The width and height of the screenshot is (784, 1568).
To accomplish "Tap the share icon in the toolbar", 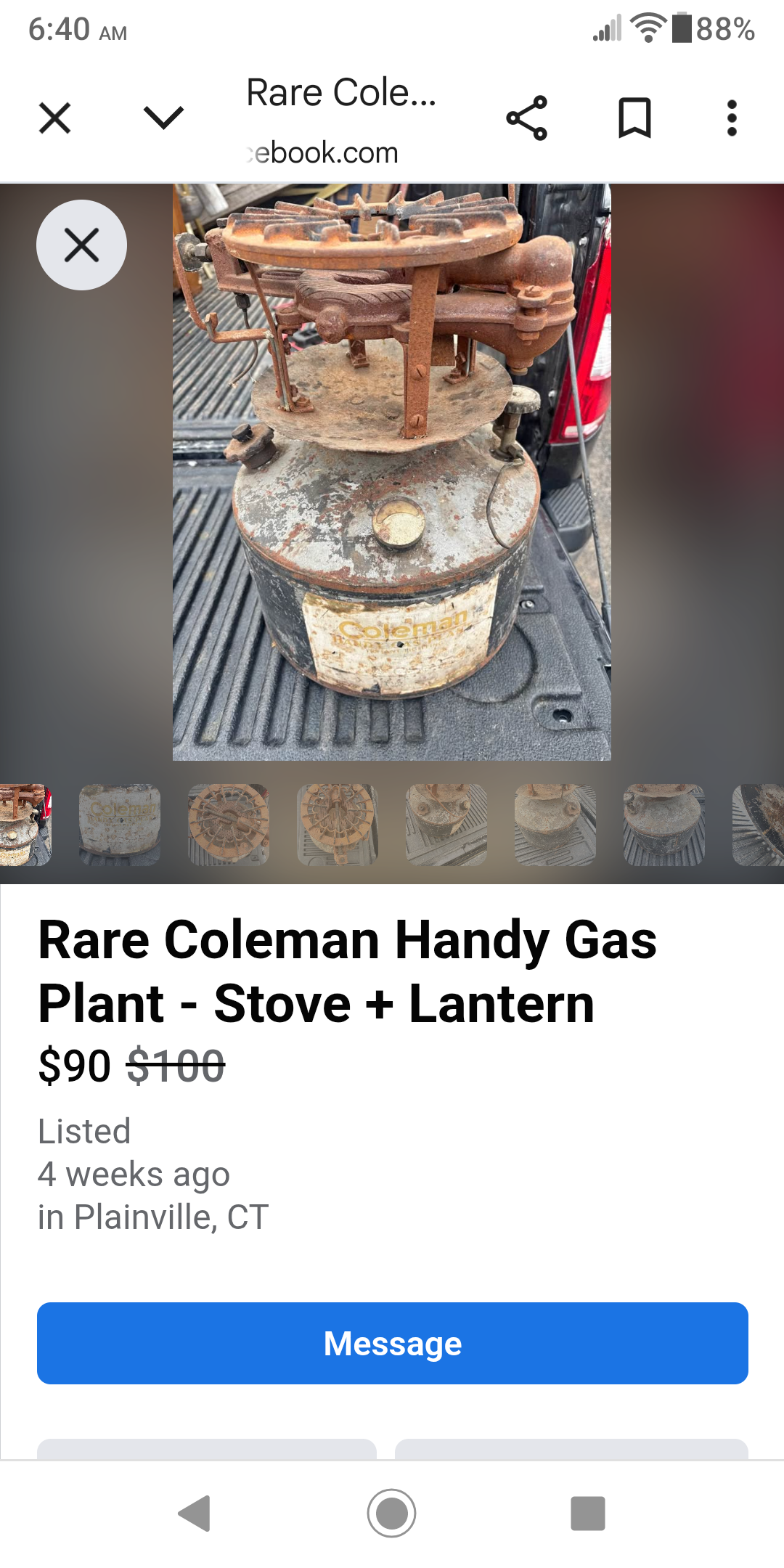I will [527, 118].
